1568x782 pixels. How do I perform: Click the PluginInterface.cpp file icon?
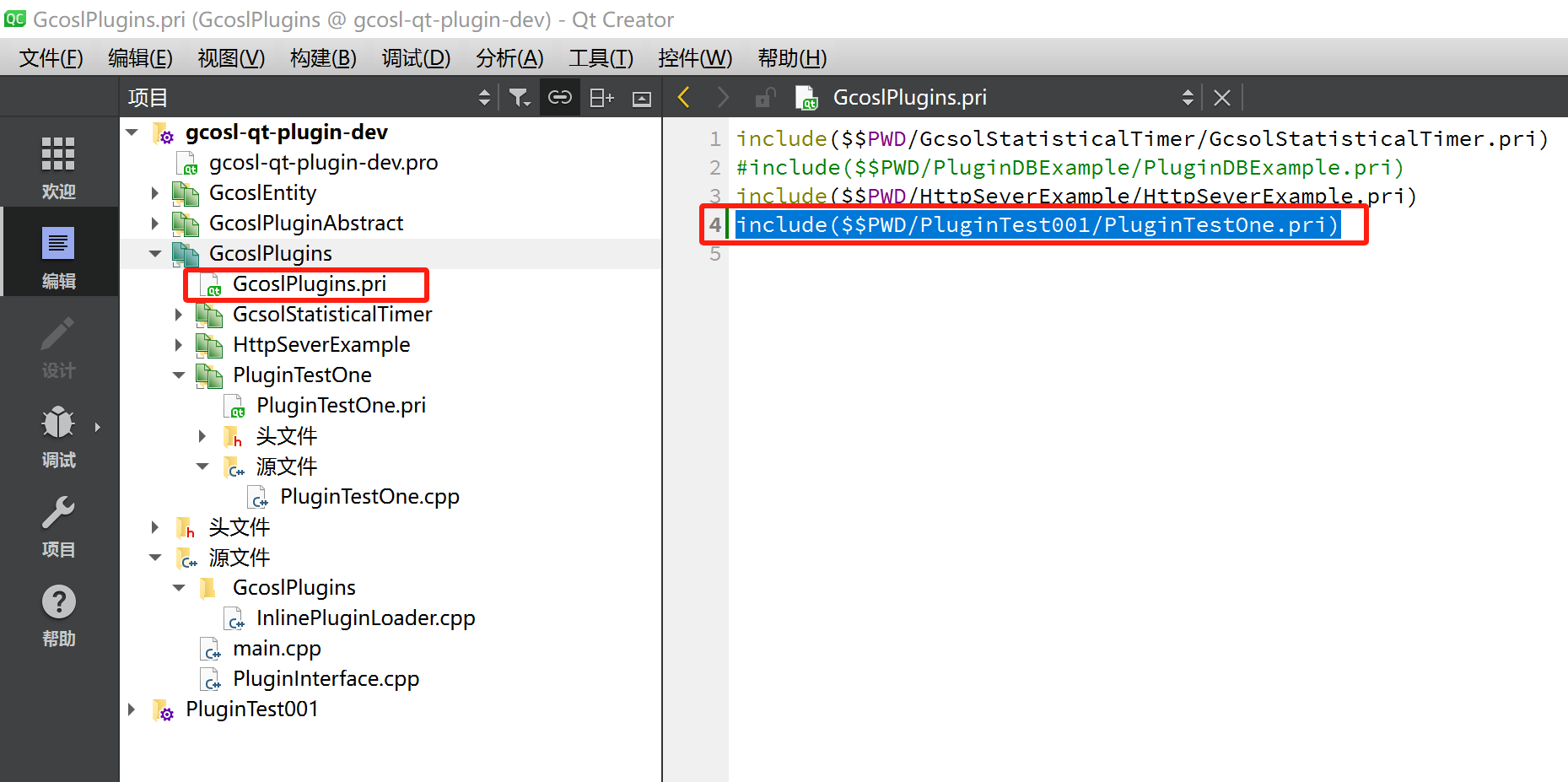pos(211,680)
